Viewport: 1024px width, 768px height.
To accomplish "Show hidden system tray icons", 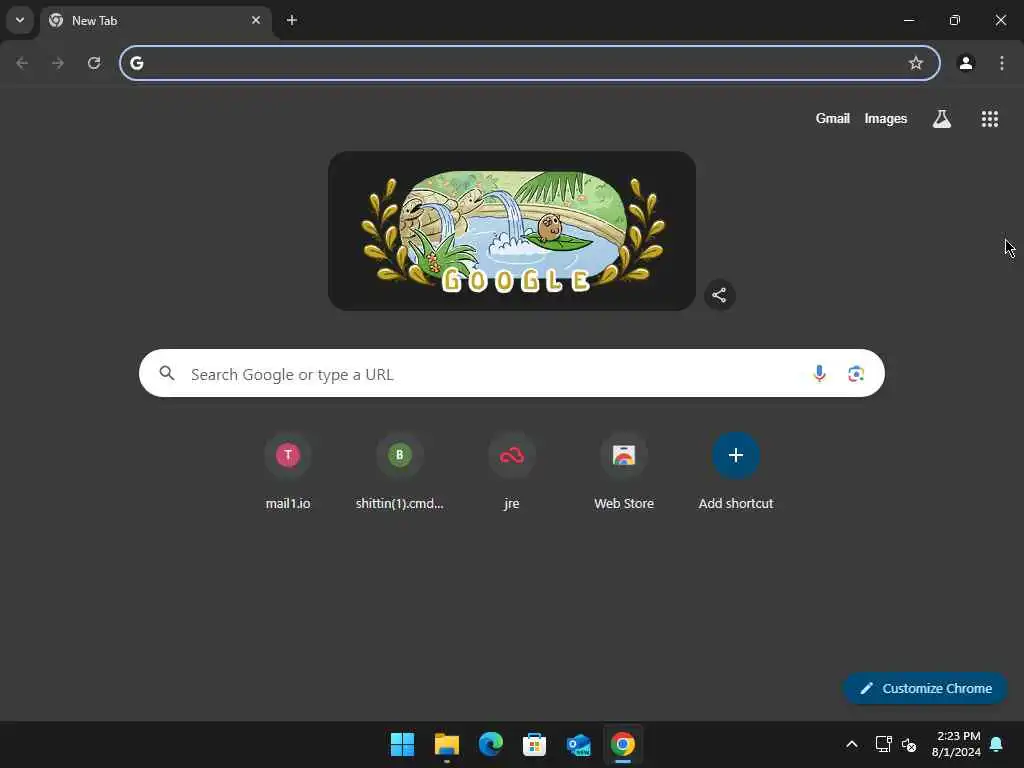I will click(x=852, y=744).
